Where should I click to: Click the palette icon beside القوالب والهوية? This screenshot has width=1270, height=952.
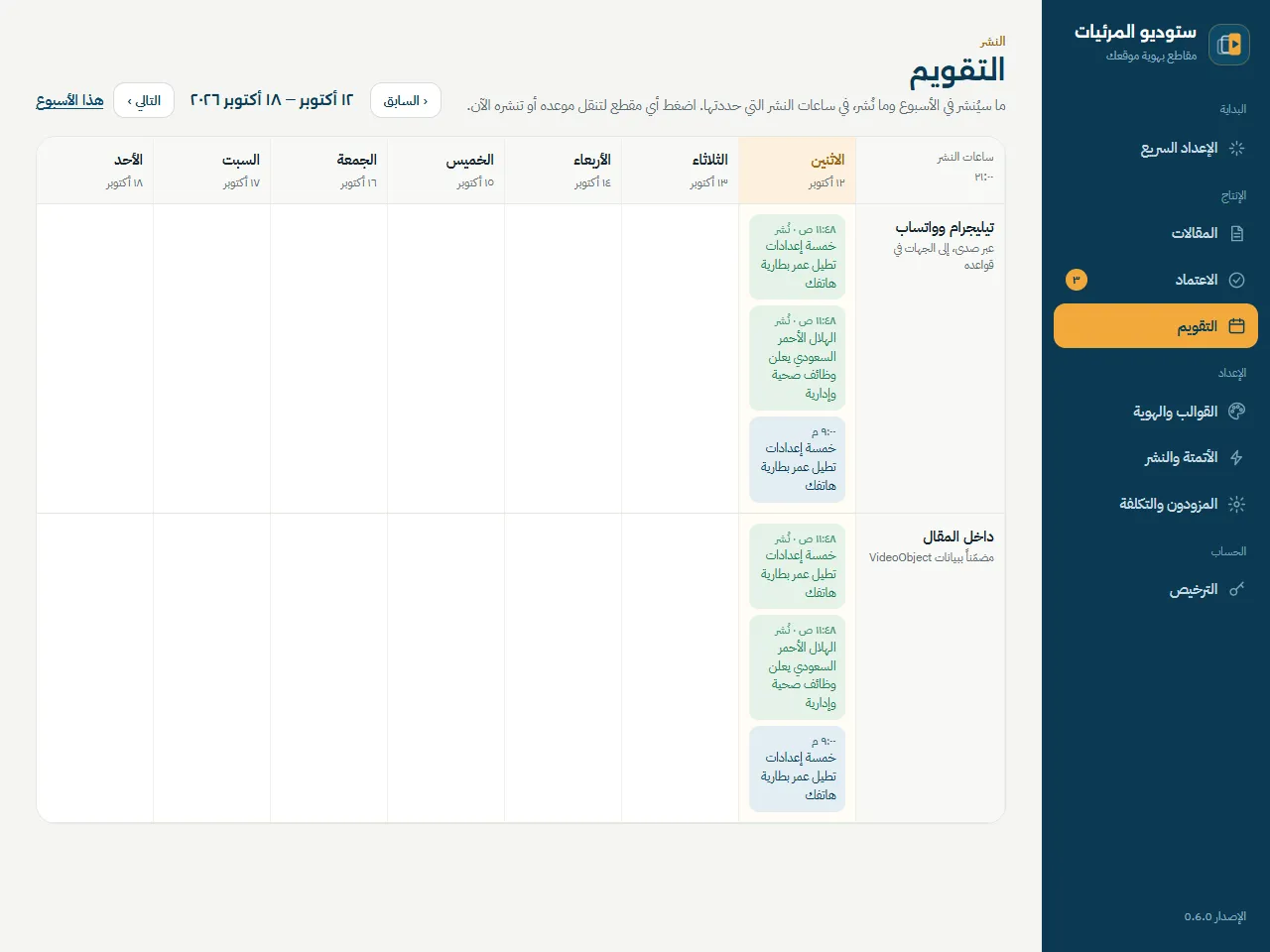point(1236,412)
